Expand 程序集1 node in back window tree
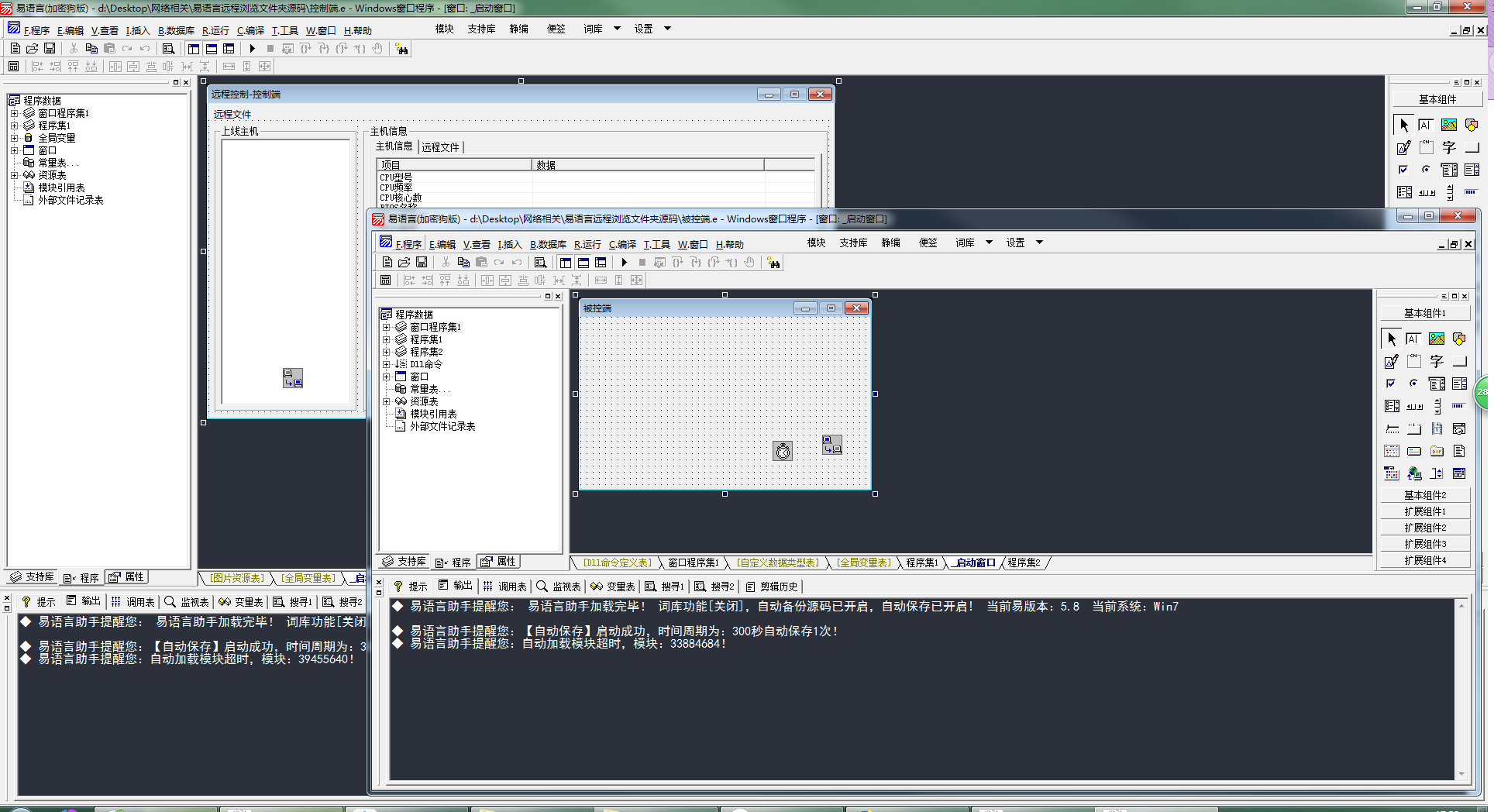 (14, 126)
